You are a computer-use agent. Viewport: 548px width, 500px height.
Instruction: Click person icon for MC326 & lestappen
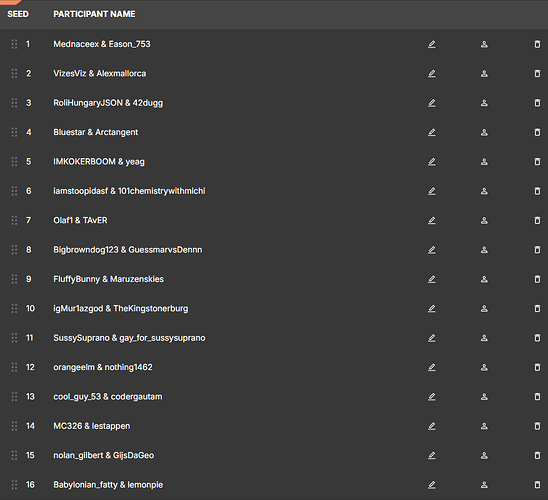pos(484,426)
